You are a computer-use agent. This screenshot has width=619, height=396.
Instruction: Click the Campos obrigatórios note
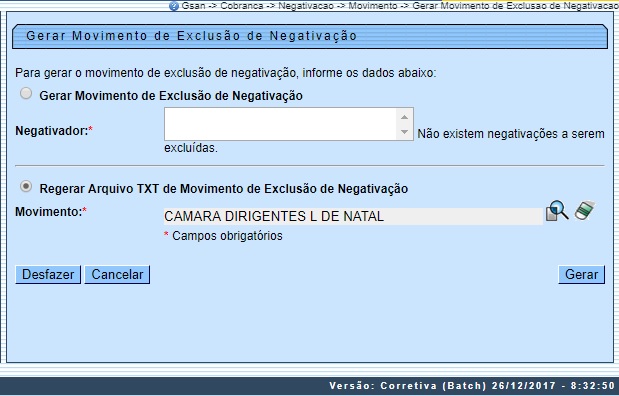(223, 236)
